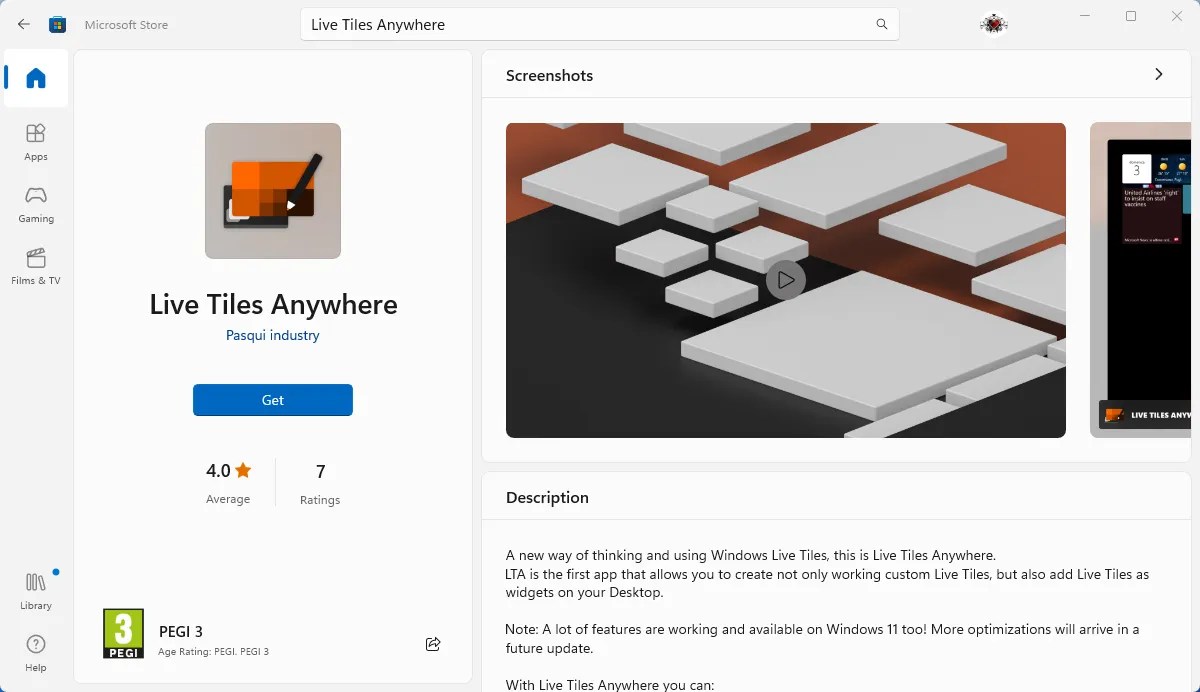
Task: View the 7 Ratings
Action: [x=319, y=481]
